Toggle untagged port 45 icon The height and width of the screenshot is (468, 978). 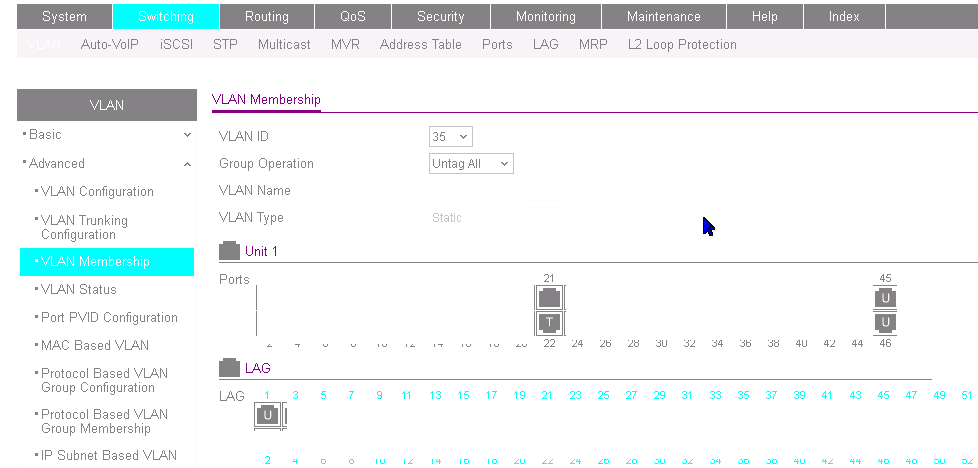click(885, 298)
